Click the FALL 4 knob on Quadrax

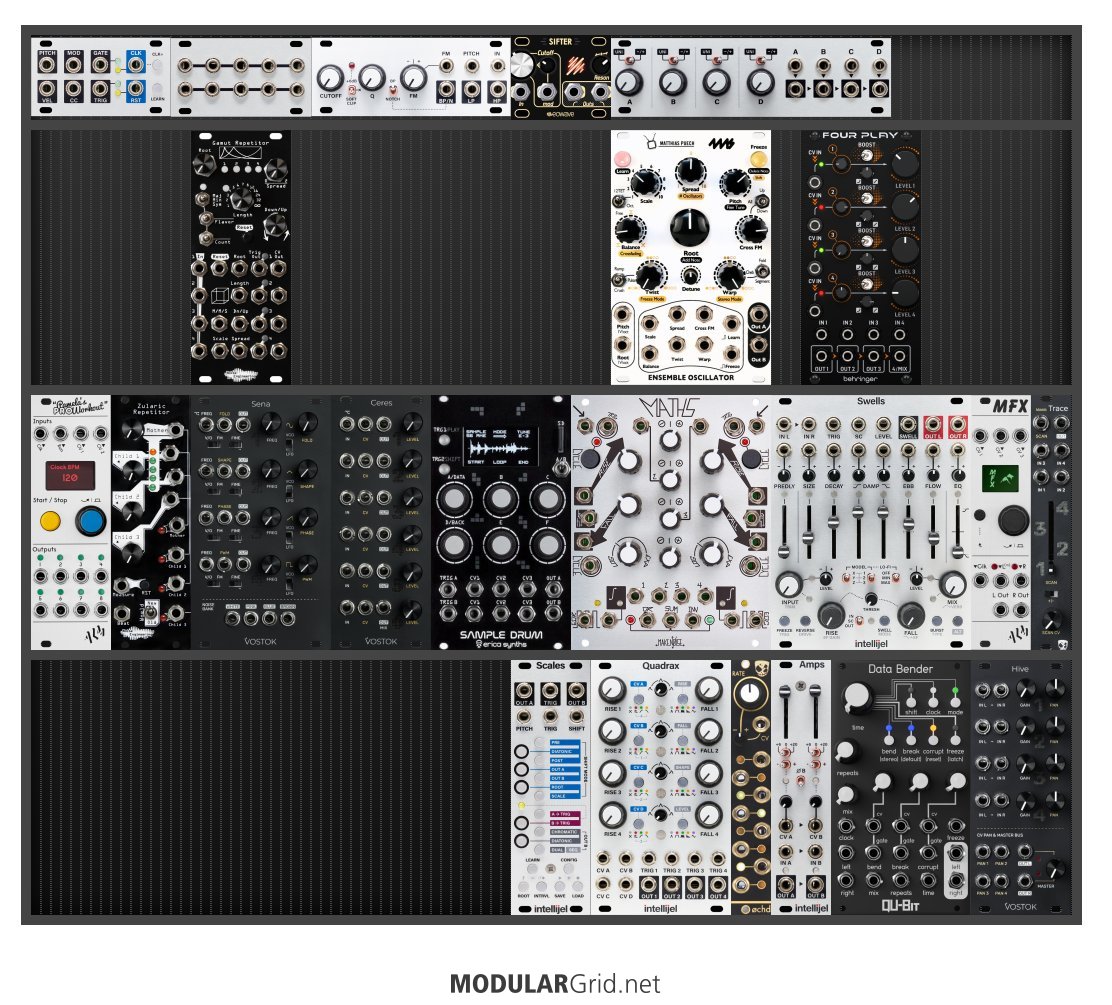[708, 815]
